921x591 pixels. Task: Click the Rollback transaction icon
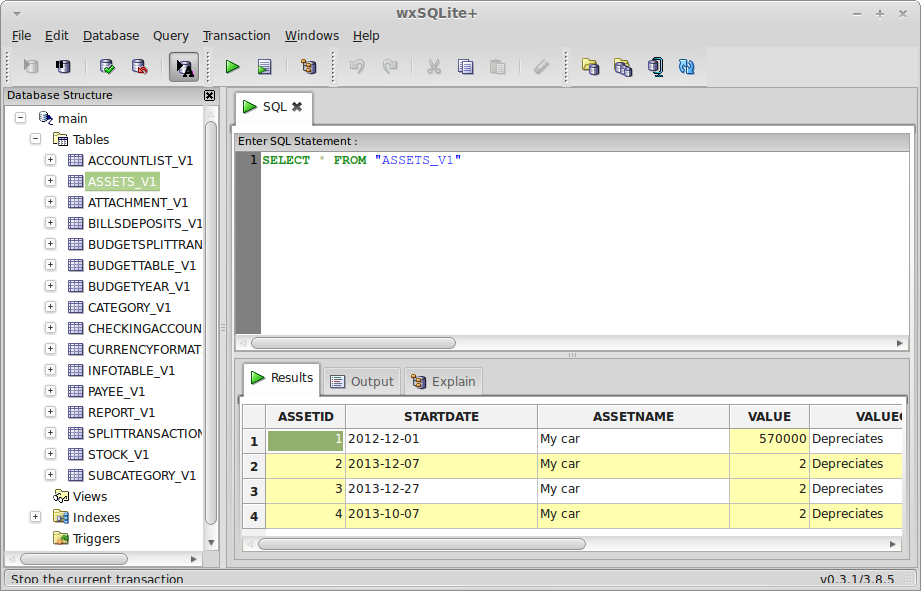coord(139,67)
